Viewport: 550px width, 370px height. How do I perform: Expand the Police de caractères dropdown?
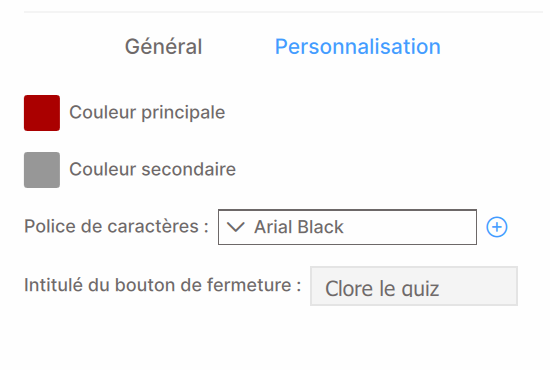point(347,227)
